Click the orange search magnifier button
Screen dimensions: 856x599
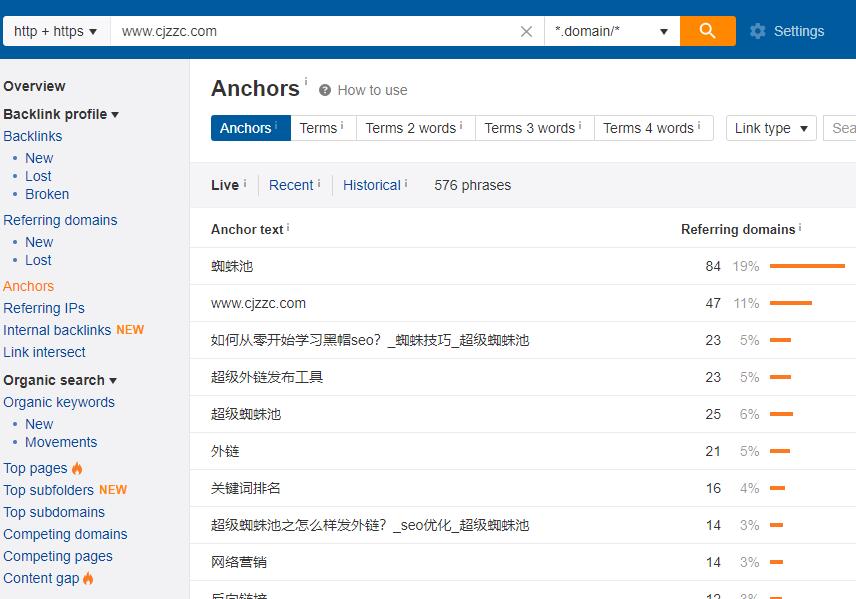(x=707, y=31)
